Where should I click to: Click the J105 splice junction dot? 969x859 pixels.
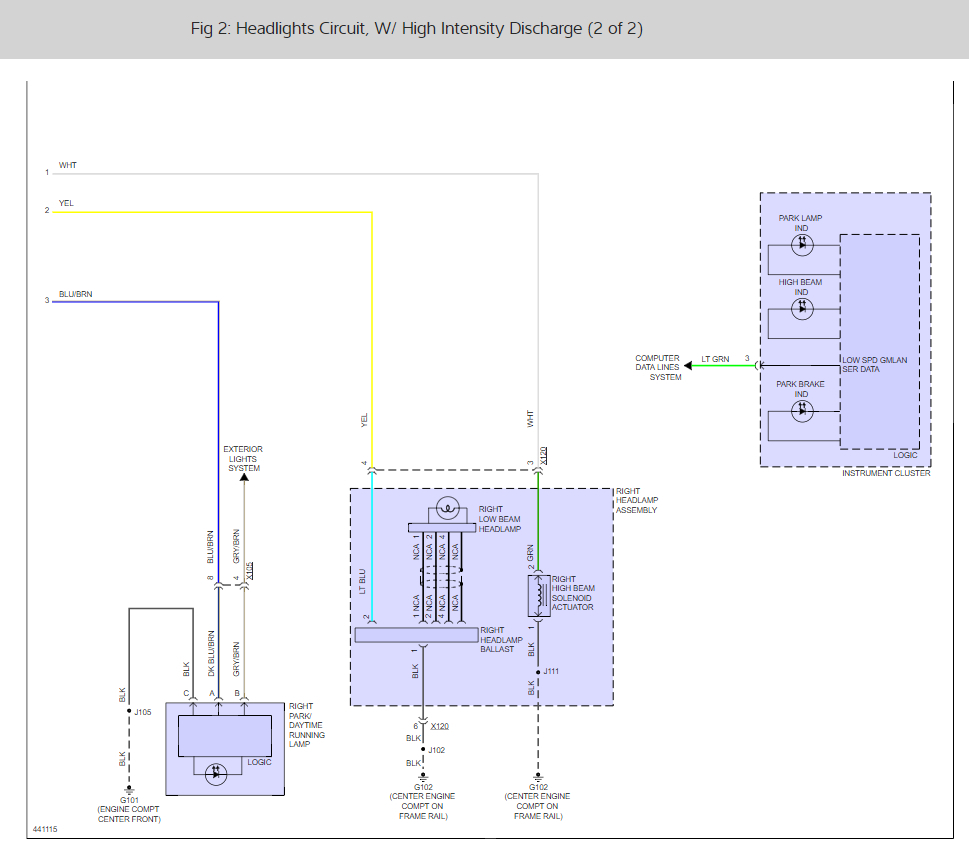tap(128, 711)
